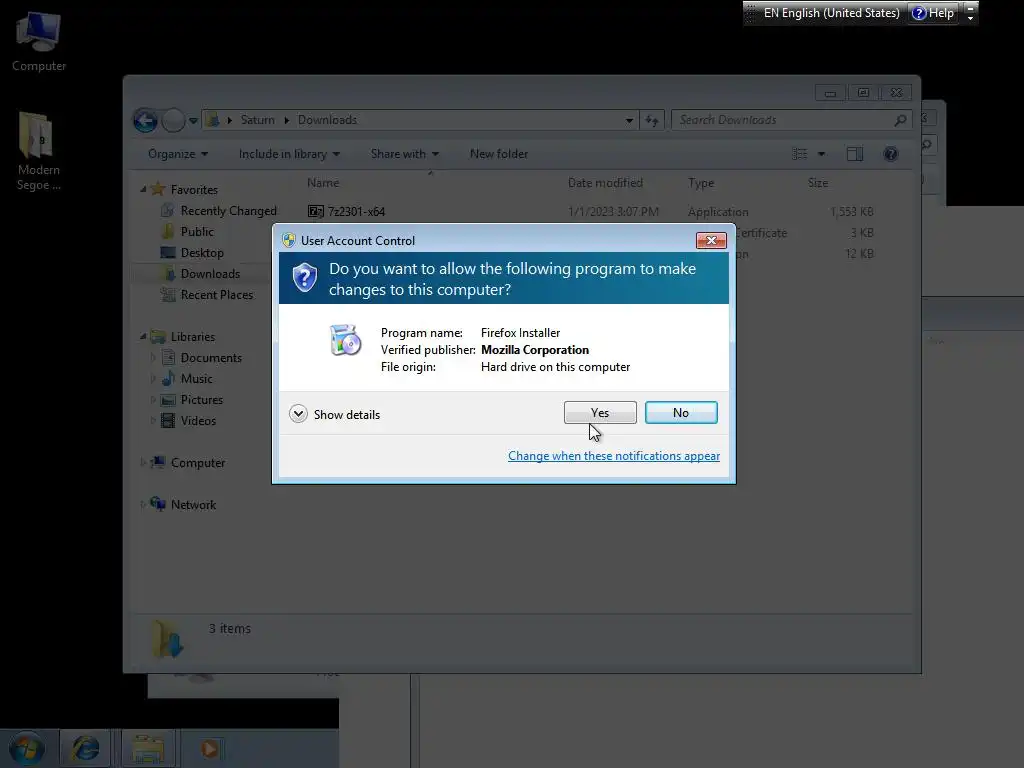Click the Network icon in navigation pane
Screen dimensions: 1024x768
(x=157, y=504)
